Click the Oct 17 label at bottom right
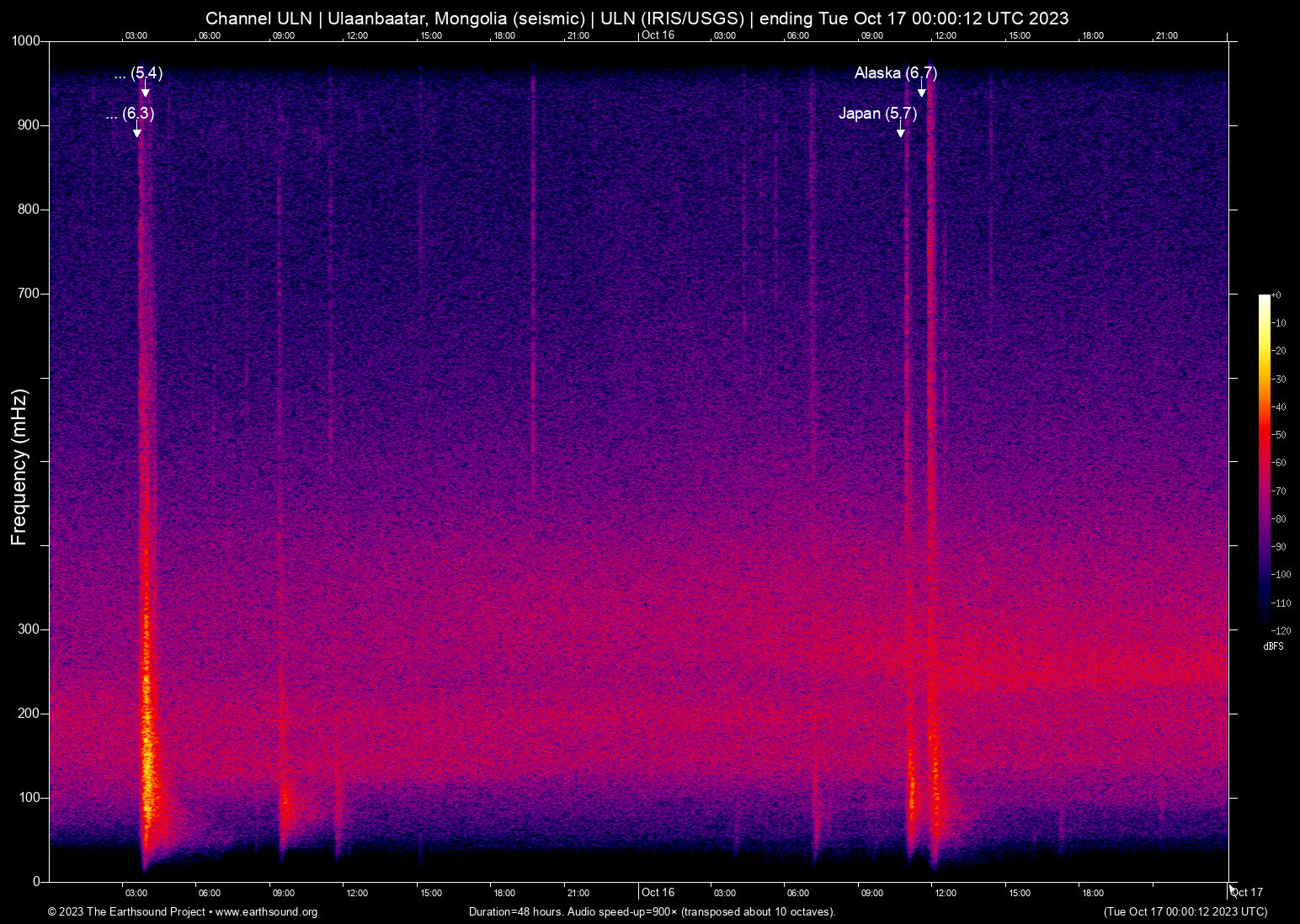The image size is (1300, 924). tap(1247, 892)
